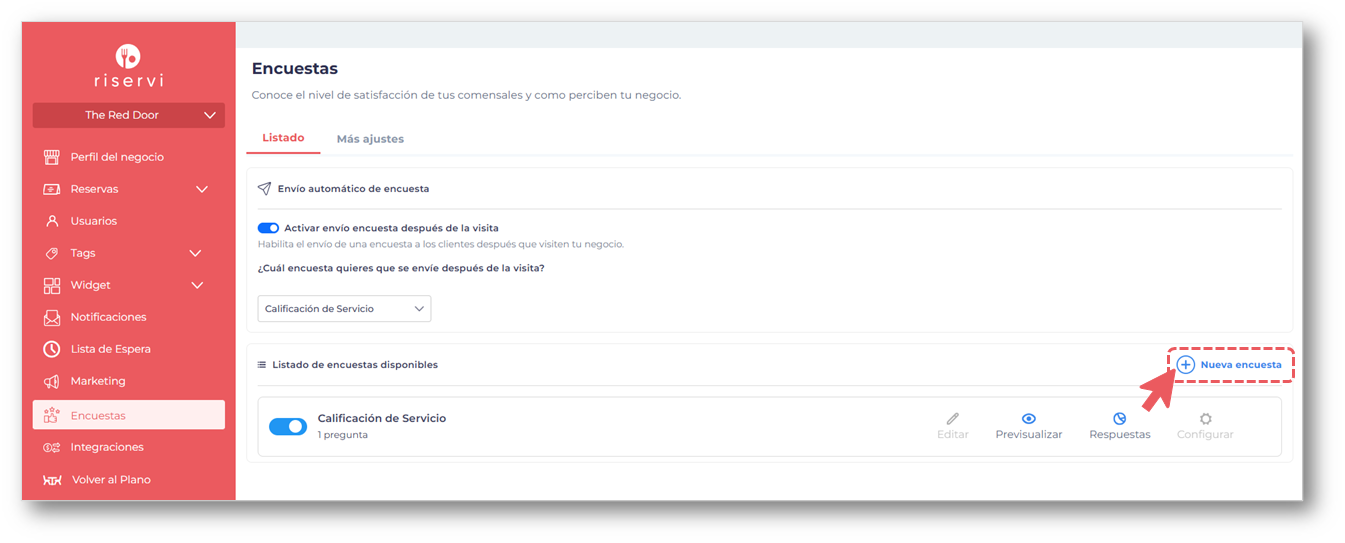The height and width of the screenshot is (543, 1345).
Task: Preview survey with the eye icon
Action: tap(1028, 419)
